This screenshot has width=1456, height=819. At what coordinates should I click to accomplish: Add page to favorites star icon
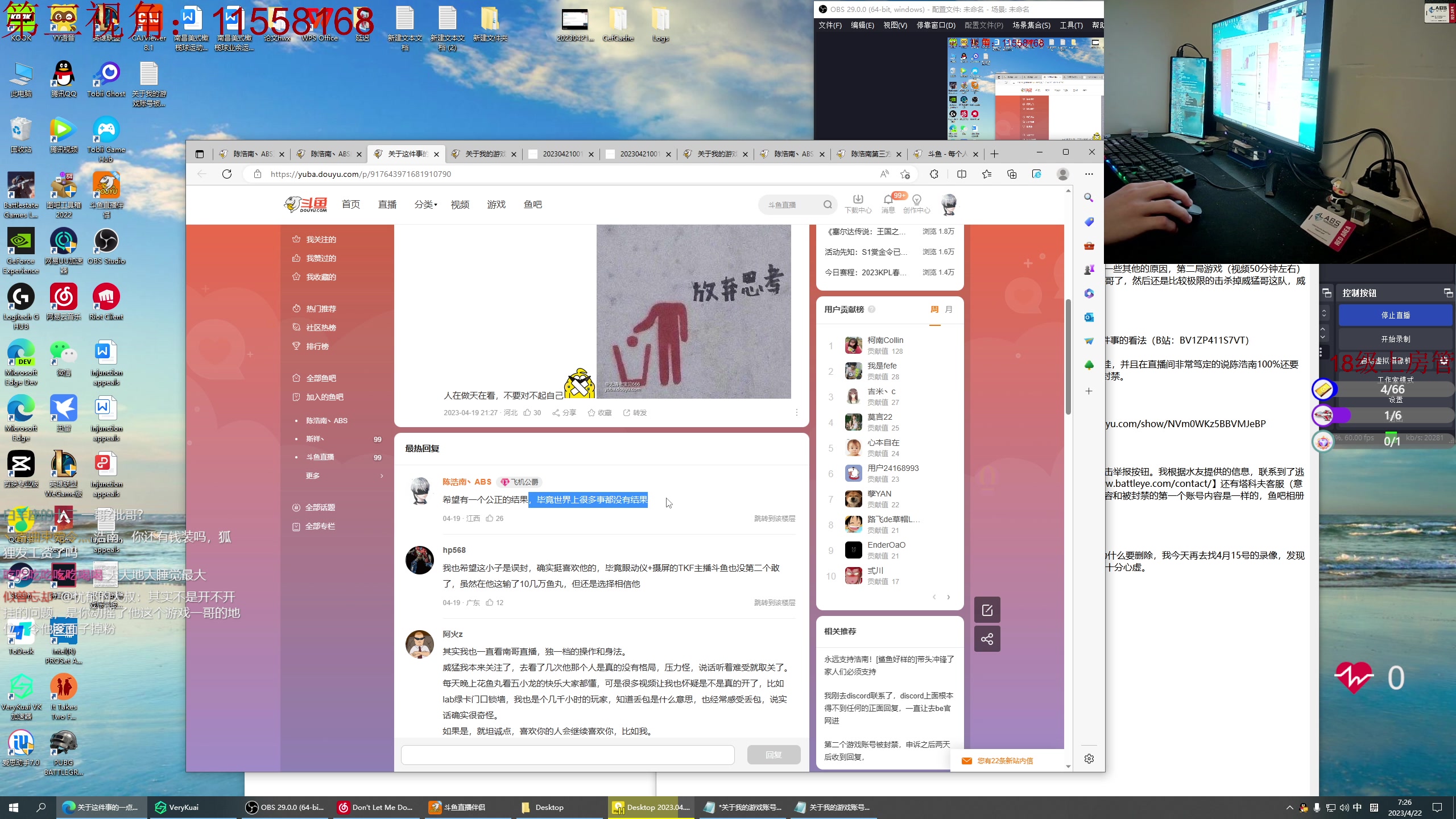coord(905,174)
